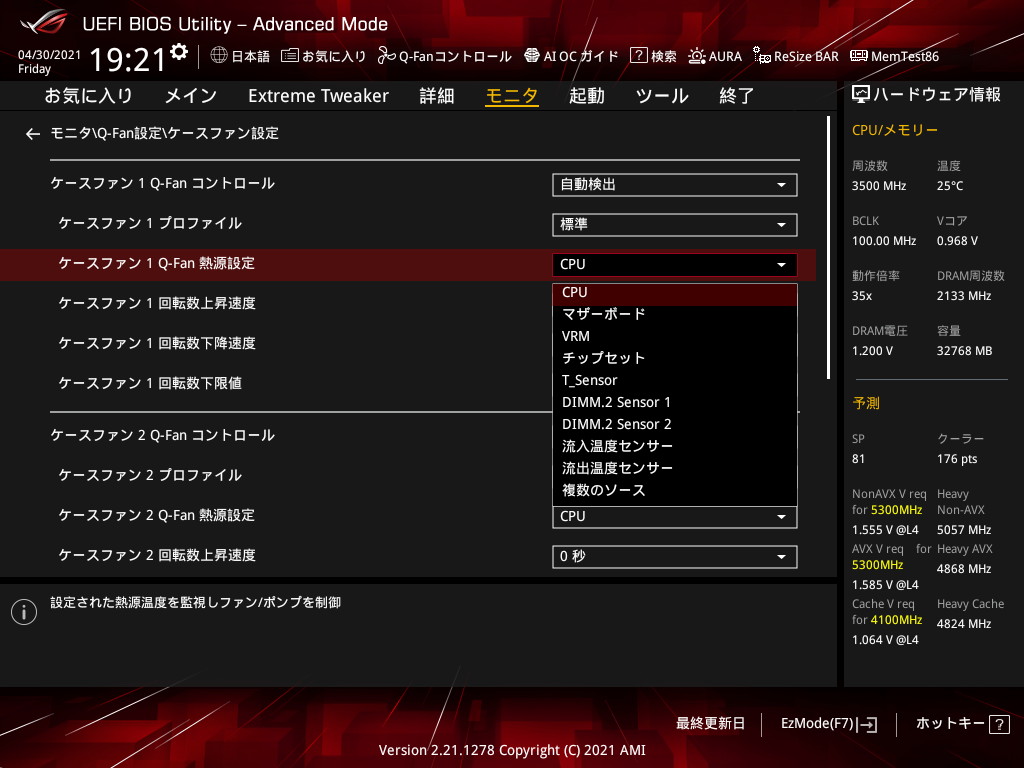Click the 19:21 clock display
This screenshot has height=768, width=1024.
128,59
